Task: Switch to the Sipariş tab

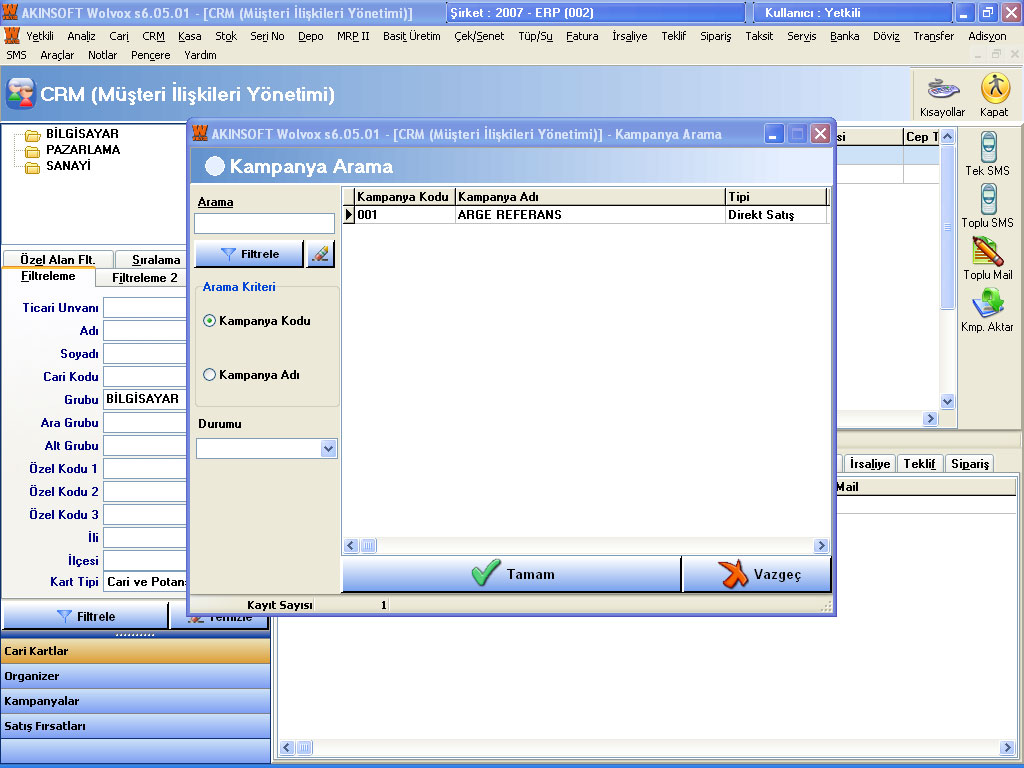Action: point(970,464)
